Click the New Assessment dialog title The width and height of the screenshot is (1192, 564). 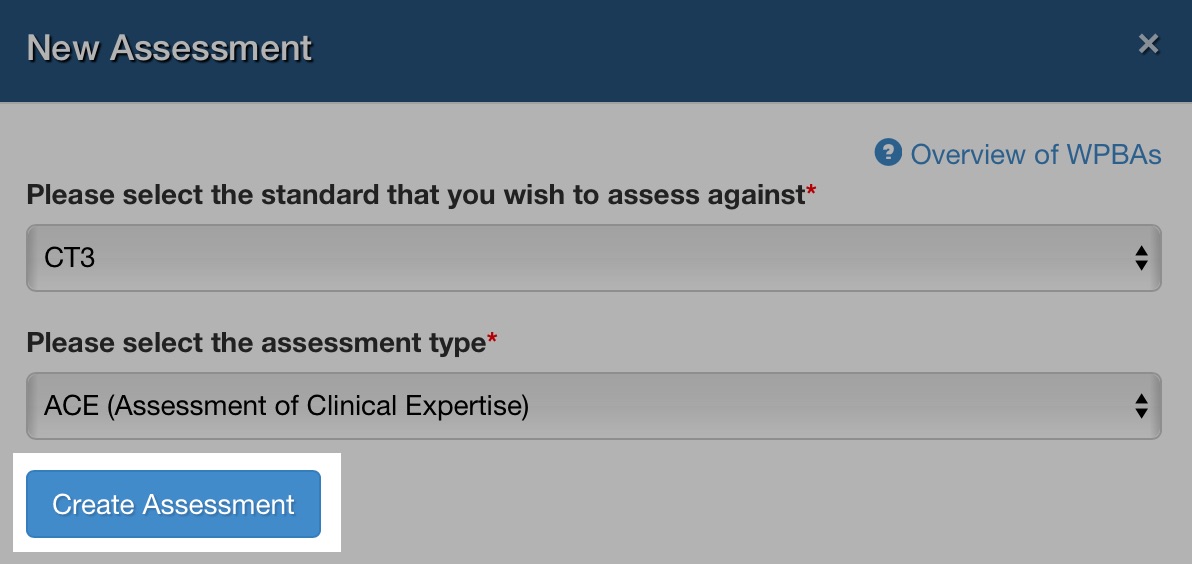(x=169, y=48)
